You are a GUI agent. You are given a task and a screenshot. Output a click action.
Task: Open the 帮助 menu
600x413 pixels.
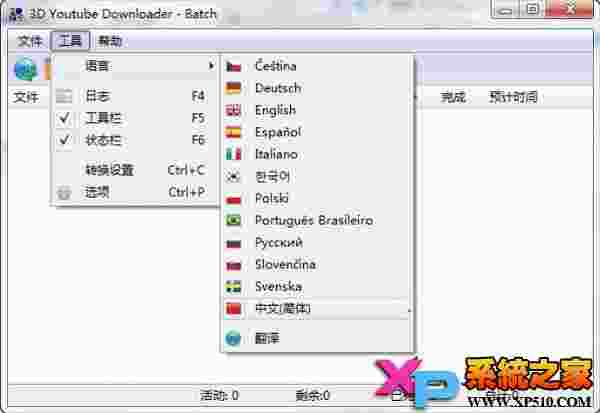pyautogui.click(x=110, y=41)
